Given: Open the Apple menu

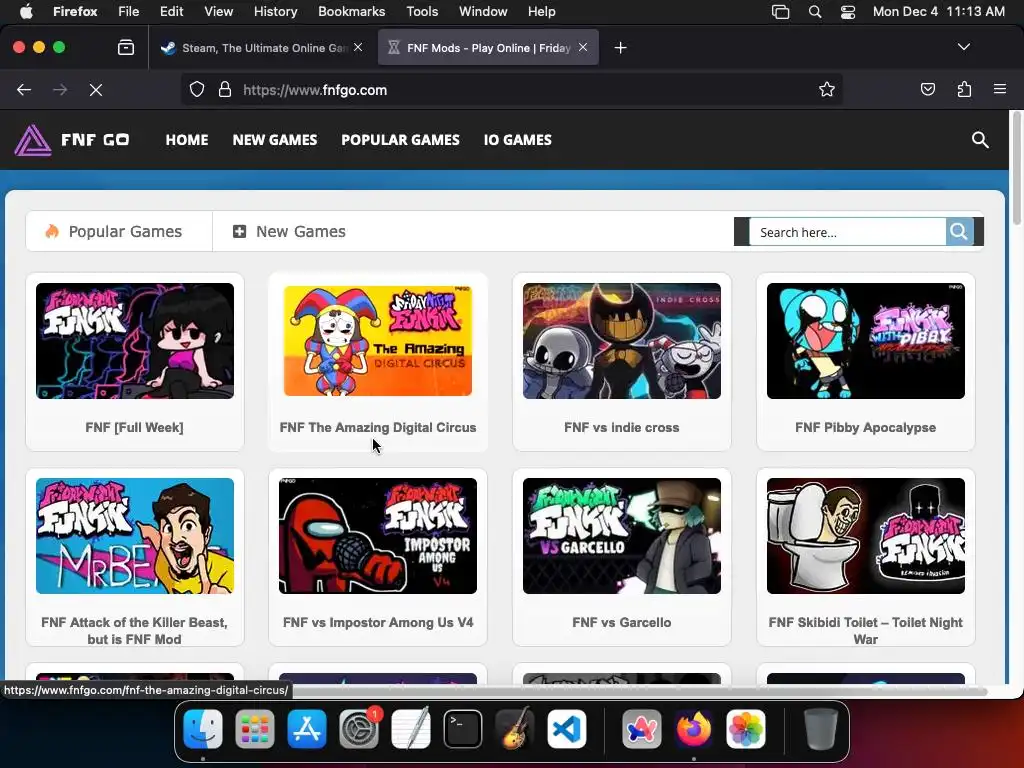Looking at the screenshot, I should [x=26, y=12].
